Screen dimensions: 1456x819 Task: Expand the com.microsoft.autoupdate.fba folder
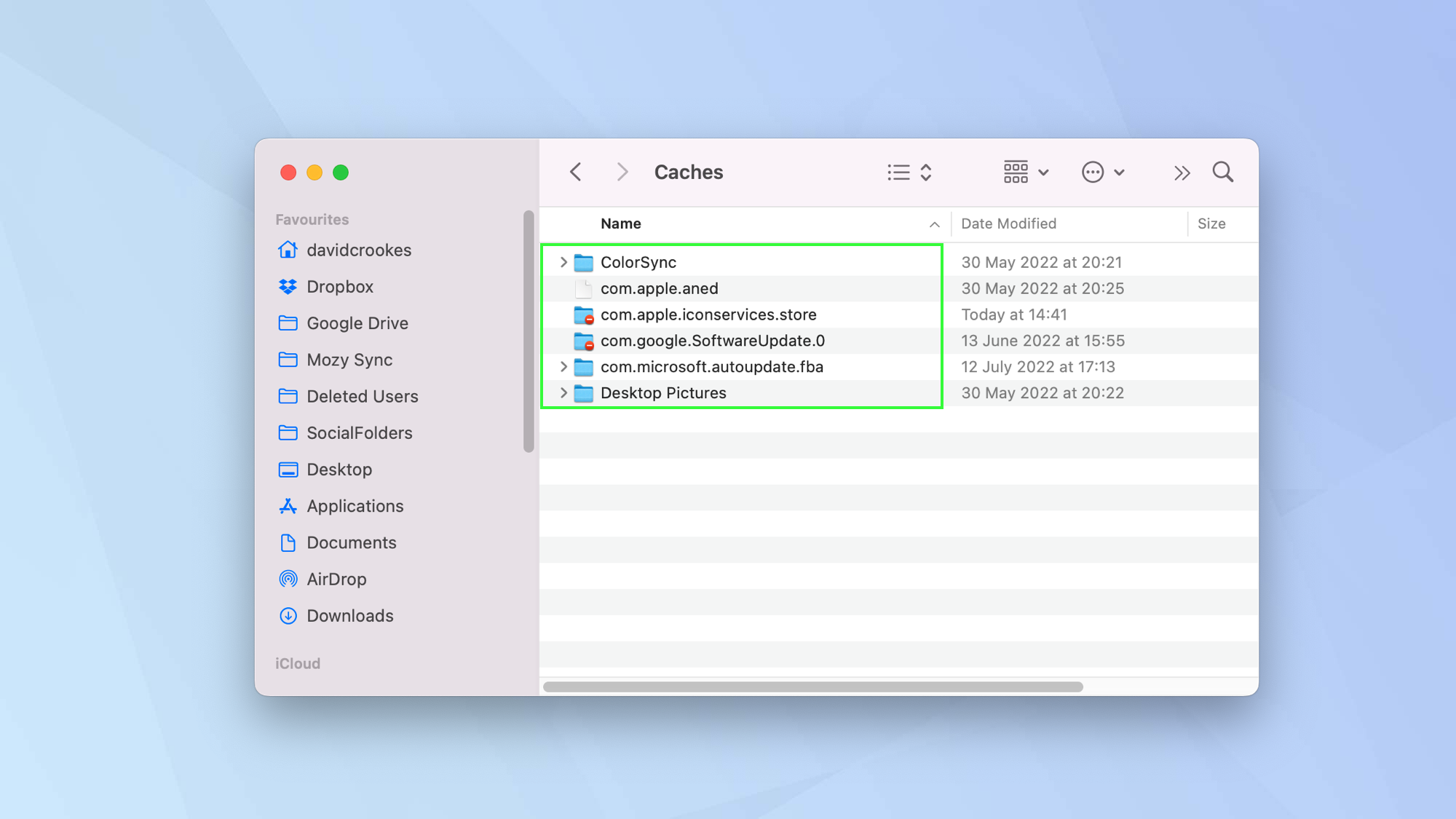coord(563,367)
